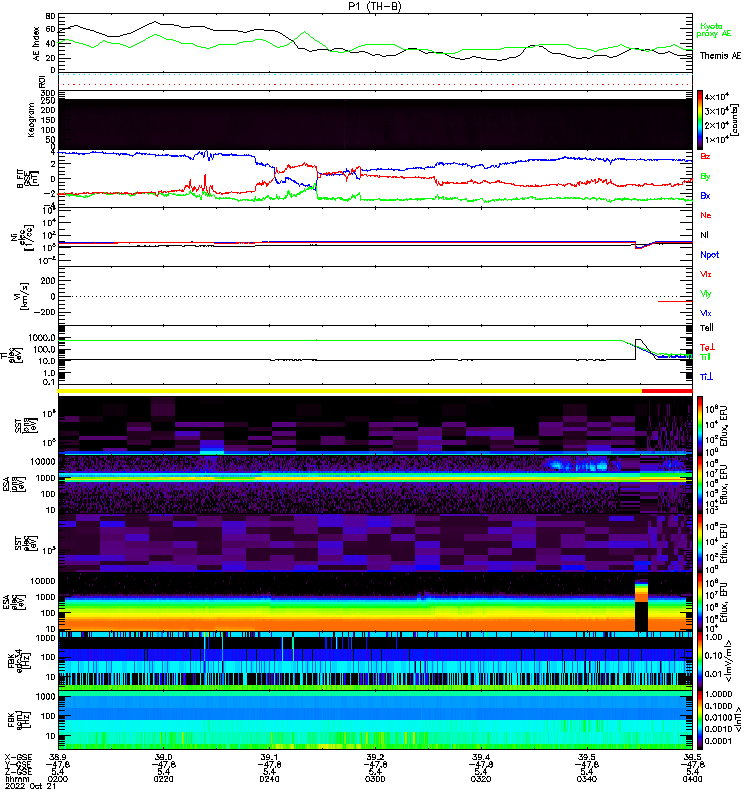This screenshot has width=750, height=800.
Task: Click the black data gap in ESA electron spectrogram
Action: point(641,616)
